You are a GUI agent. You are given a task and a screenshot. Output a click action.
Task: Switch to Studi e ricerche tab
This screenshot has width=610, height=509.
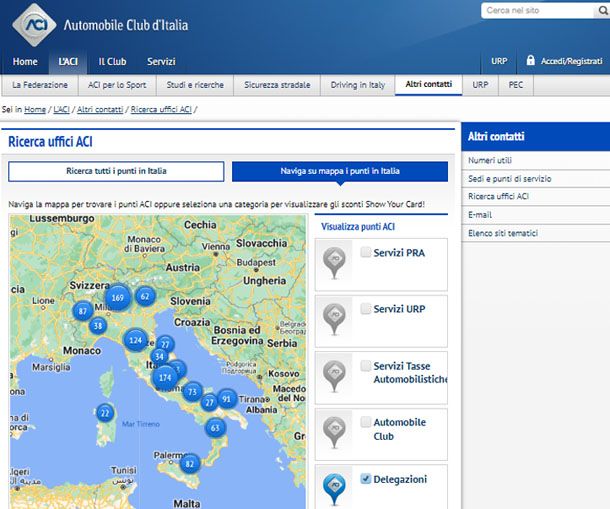click(x=195, y=85)
